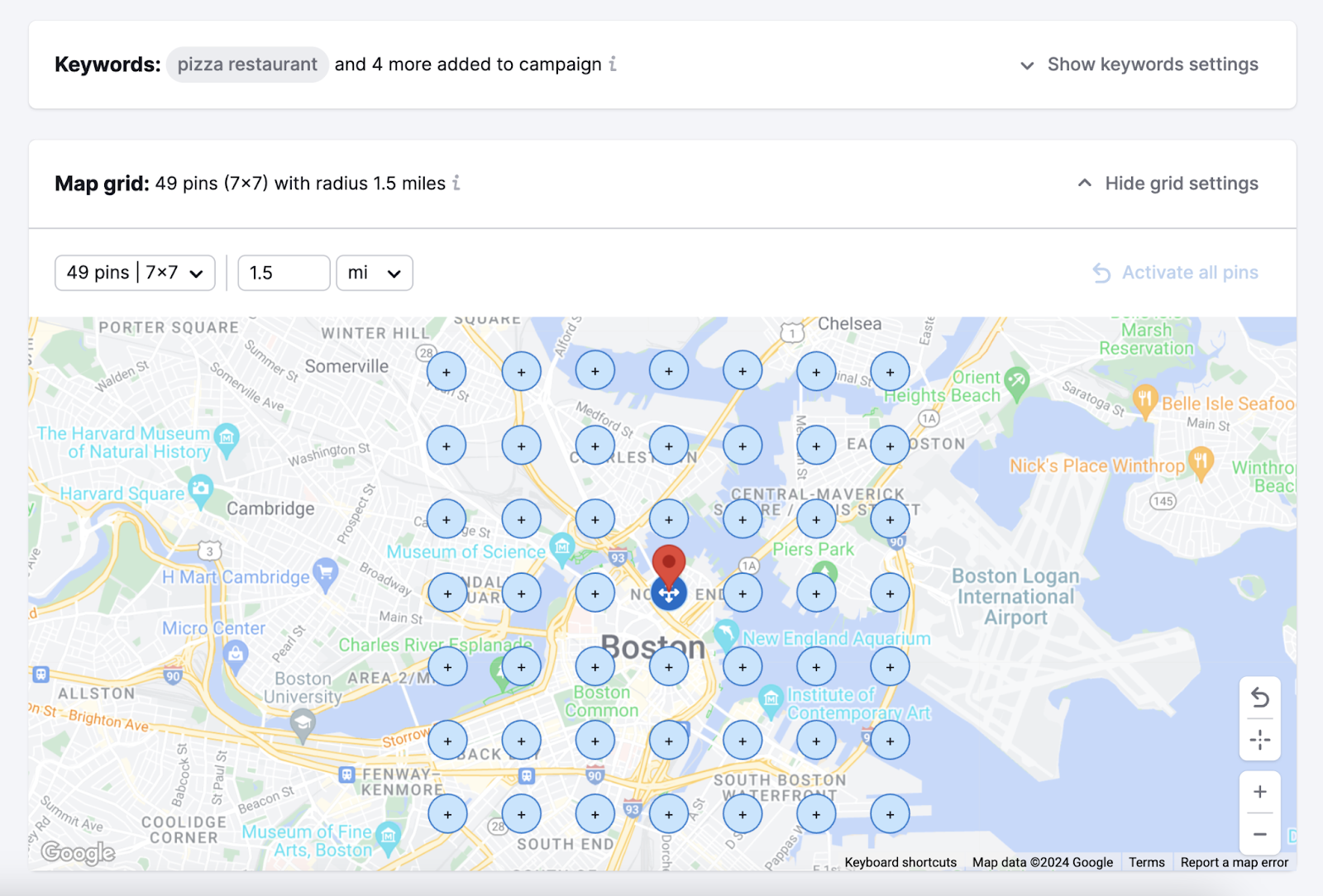Screen dimensions: 1323x896
Task: Zoom out on the map
Action: click(1259, 835)
